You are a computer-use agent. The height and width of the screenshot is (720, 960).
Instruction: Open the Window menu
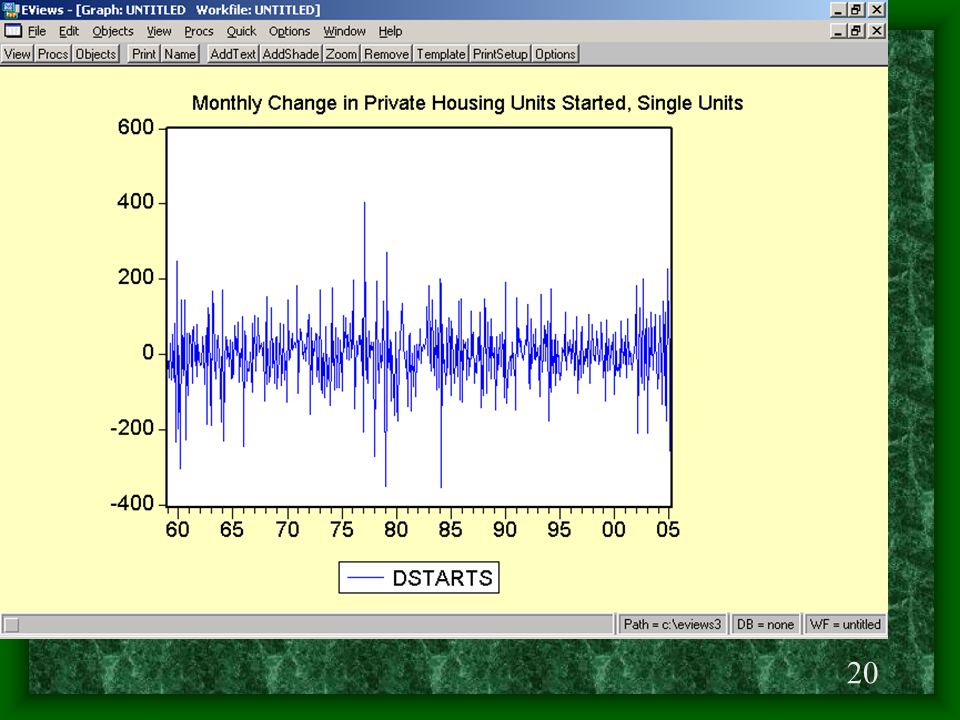(344, 31)
